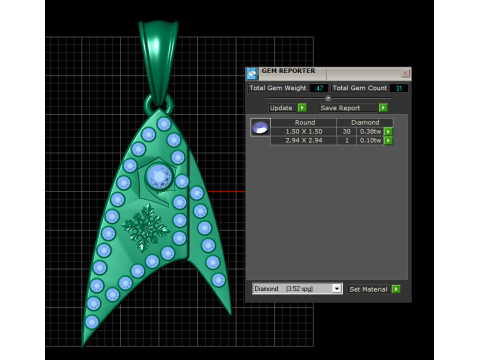Click the Diamond column header
Viewport: 480px width, 360px height.
tap(365, 122)
